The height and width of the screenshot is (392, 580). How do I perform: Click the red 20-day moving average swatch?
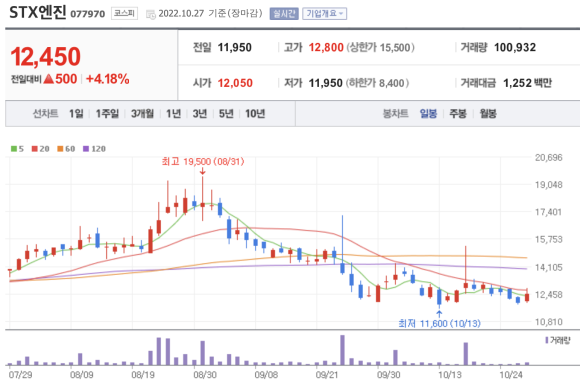pos(35,149)
